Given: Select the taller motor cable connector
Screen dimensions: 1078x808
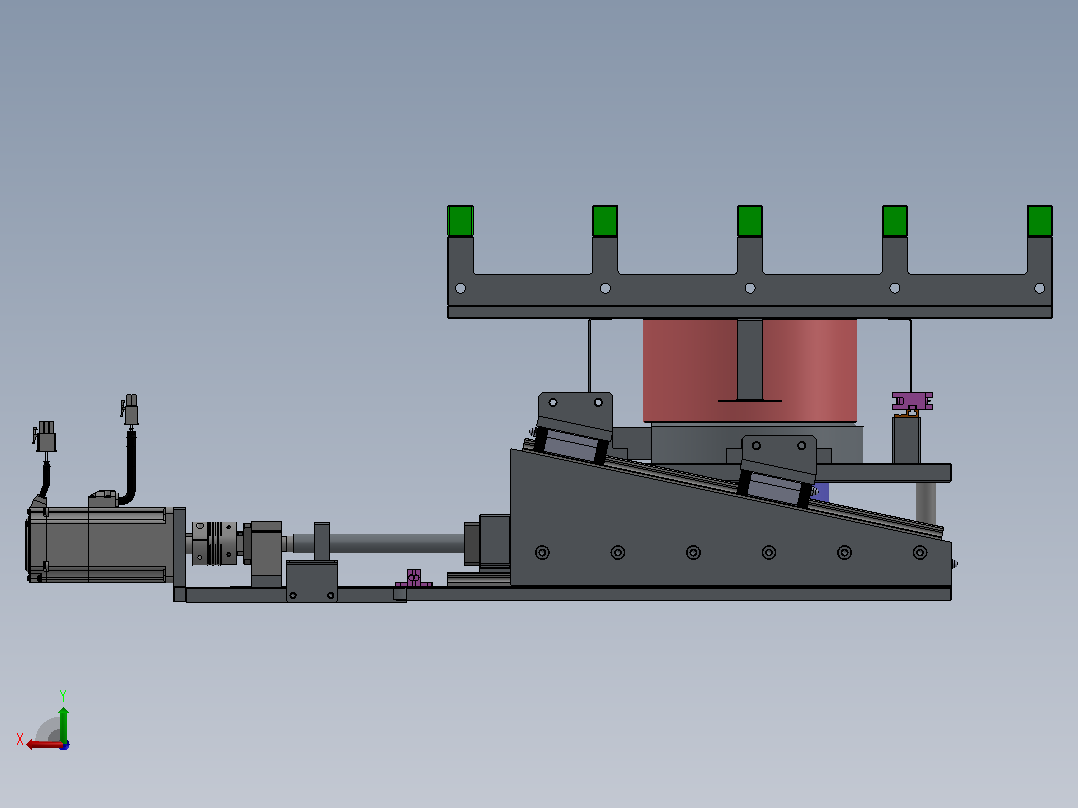Looking at the screenshot, I should pyautogui.click(x=130, y=410).
